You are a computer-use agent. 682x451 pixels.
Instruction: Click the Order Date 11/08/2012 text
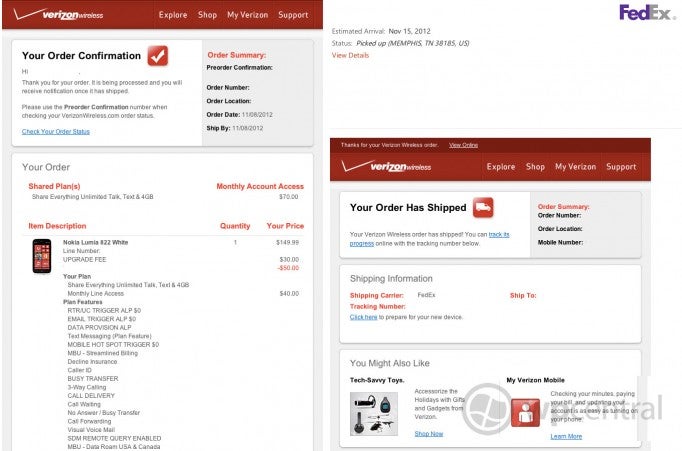[239, 114]
